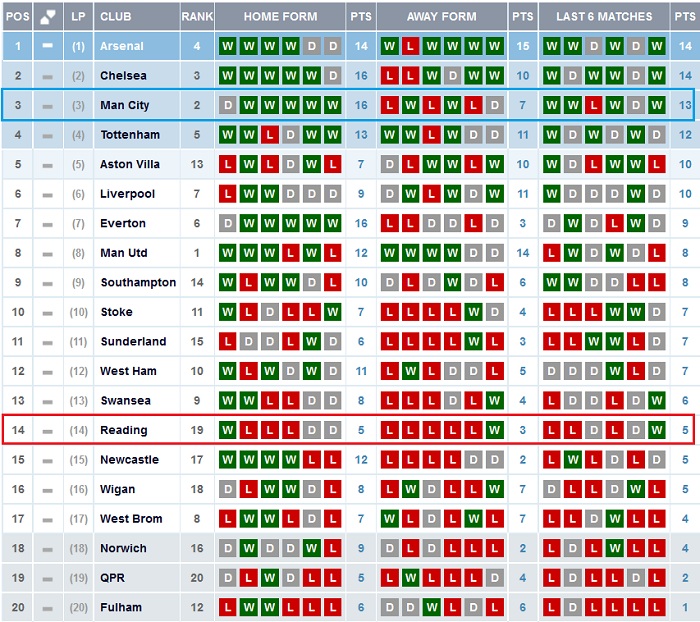Open the Aston Villa club link
The width and height of the screenshot is (700, 622).
pos(130,164)
